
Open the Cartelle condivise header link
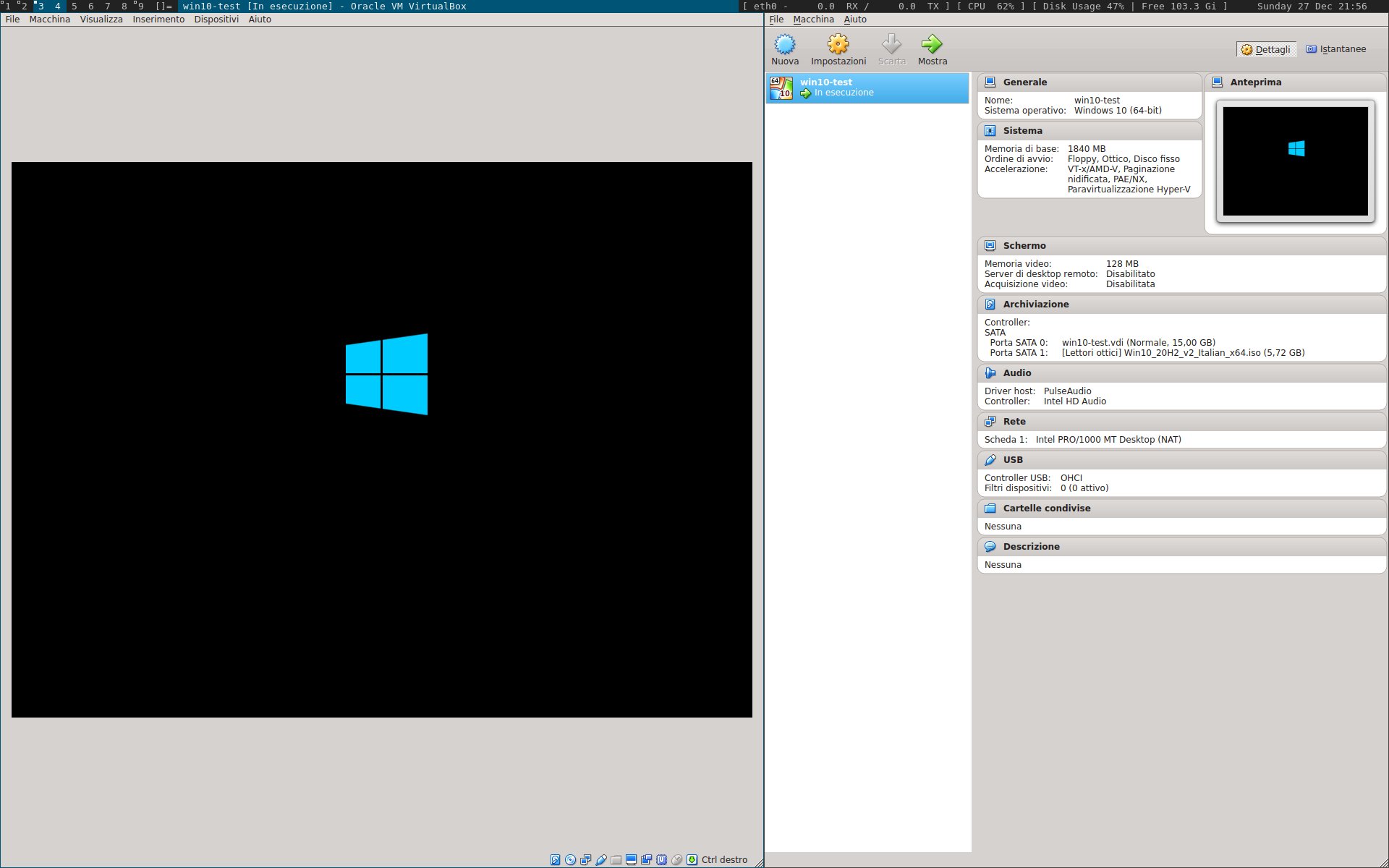1047,509
